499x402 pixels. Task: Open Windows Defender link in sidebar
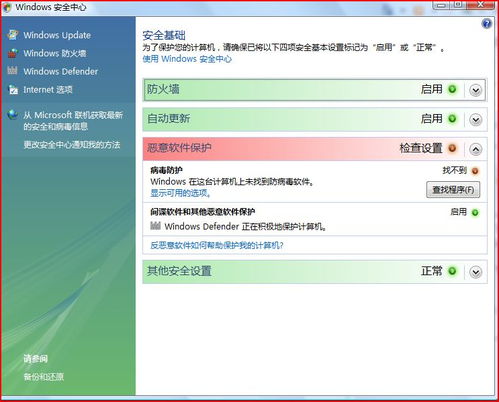61,71
